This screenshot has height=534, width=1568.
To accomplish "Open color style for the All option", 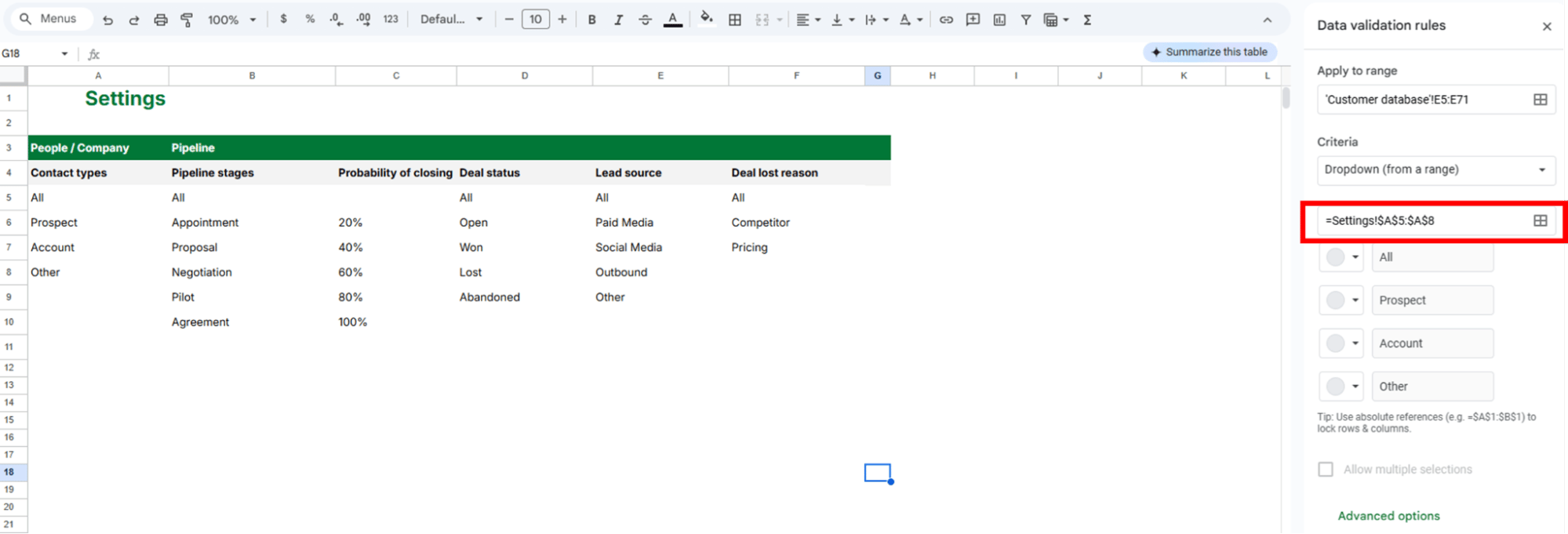I will click(x=1341, y=257).
